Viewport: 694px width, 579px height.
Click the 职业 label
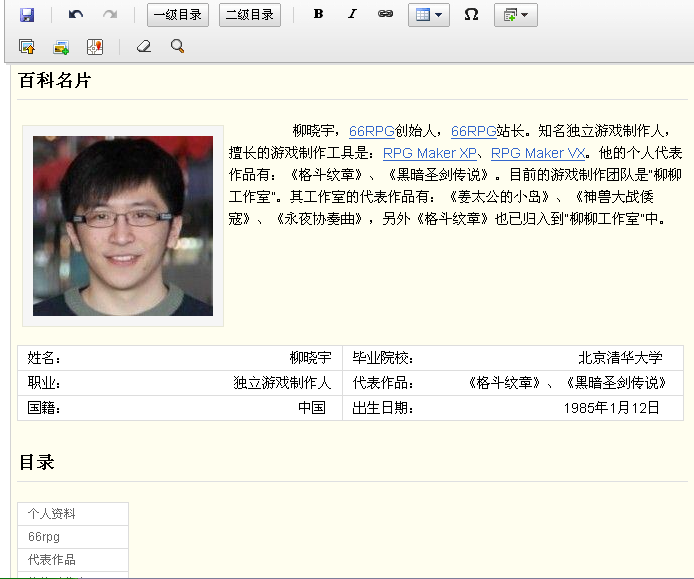click(x=44, y=382)
